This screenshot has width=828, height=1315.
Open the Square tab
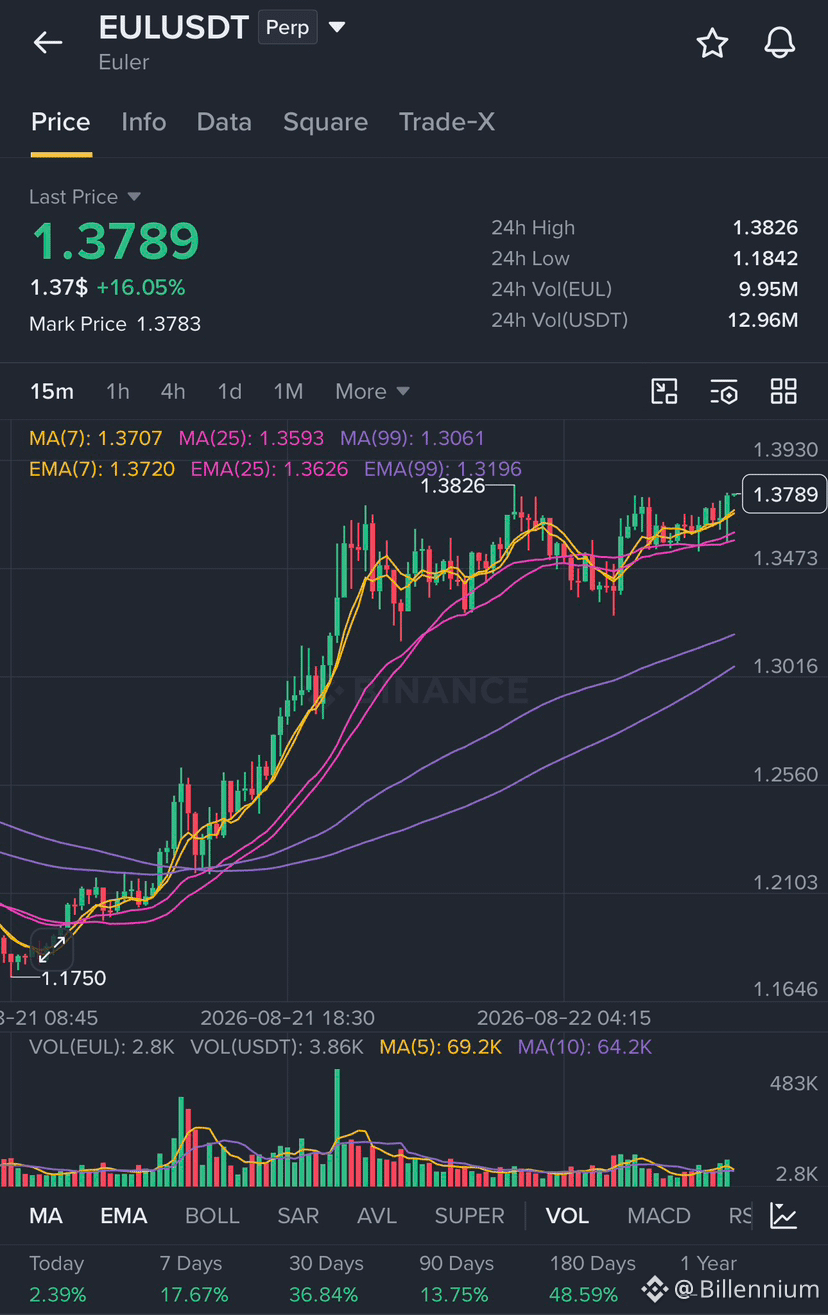(325, 122)
